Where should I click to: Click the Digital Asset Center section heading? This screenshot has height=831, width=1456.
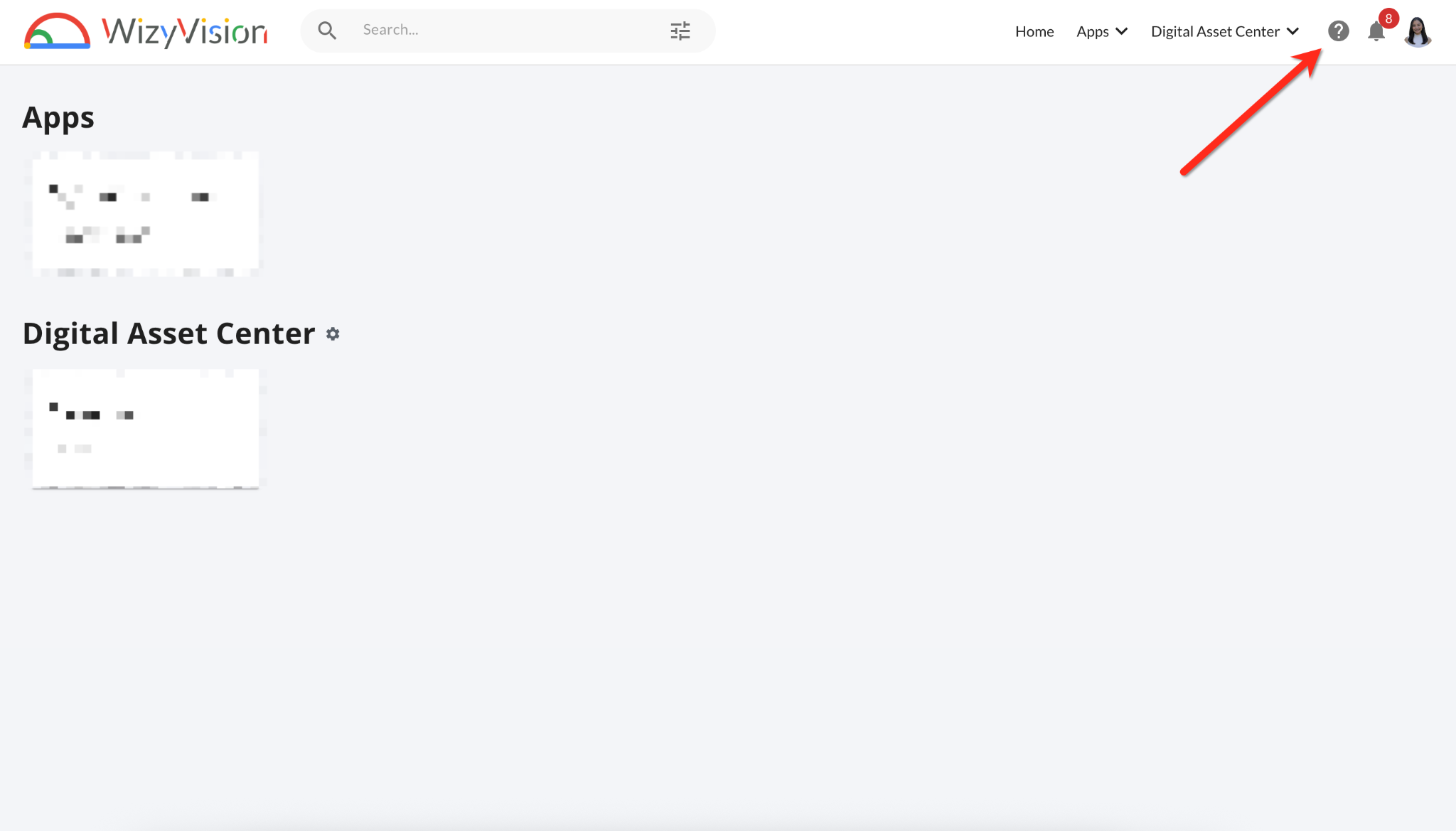point(168,333)
